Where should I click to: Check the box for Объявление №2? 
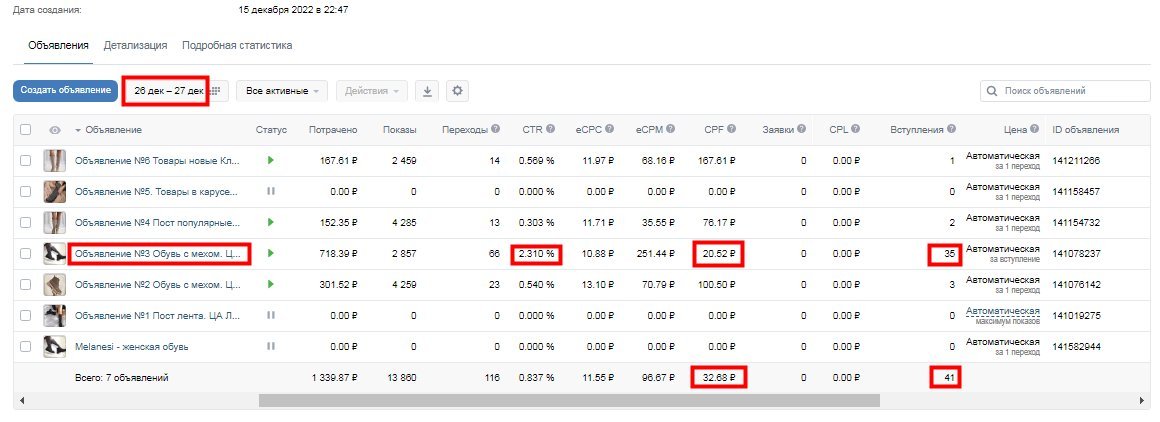point(26,284)
